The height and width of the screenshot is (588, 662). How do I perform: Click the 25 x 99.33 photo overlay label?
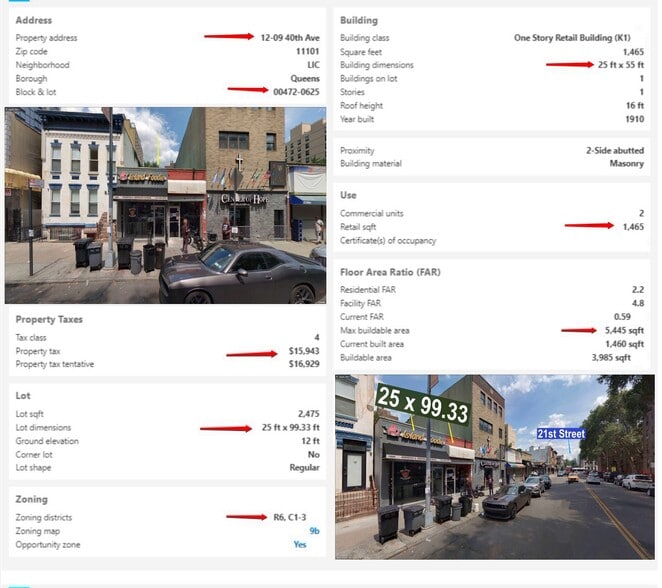click(422, 404)
